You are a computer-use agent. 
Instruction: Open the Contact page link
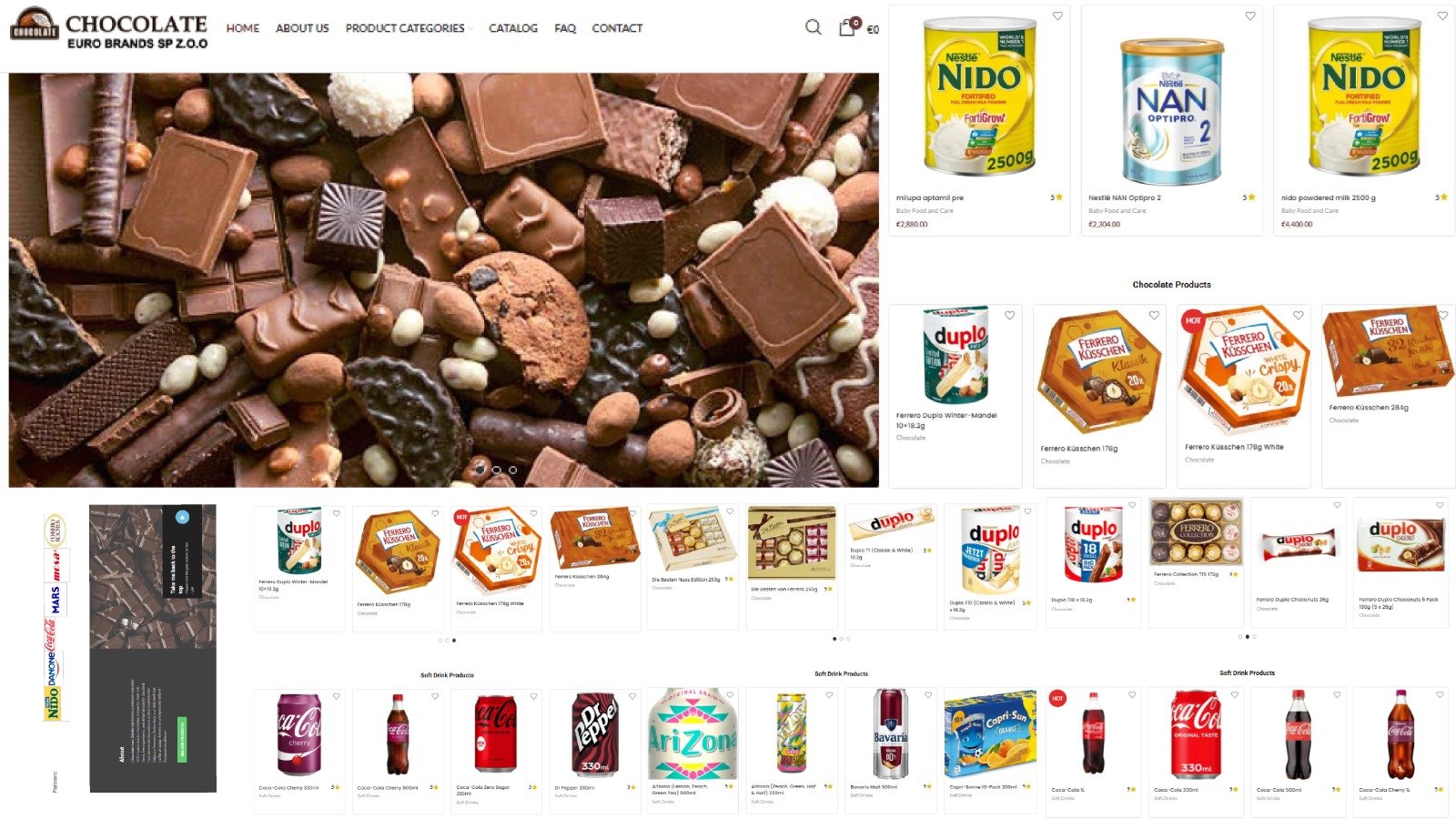[x=617, y=28]
